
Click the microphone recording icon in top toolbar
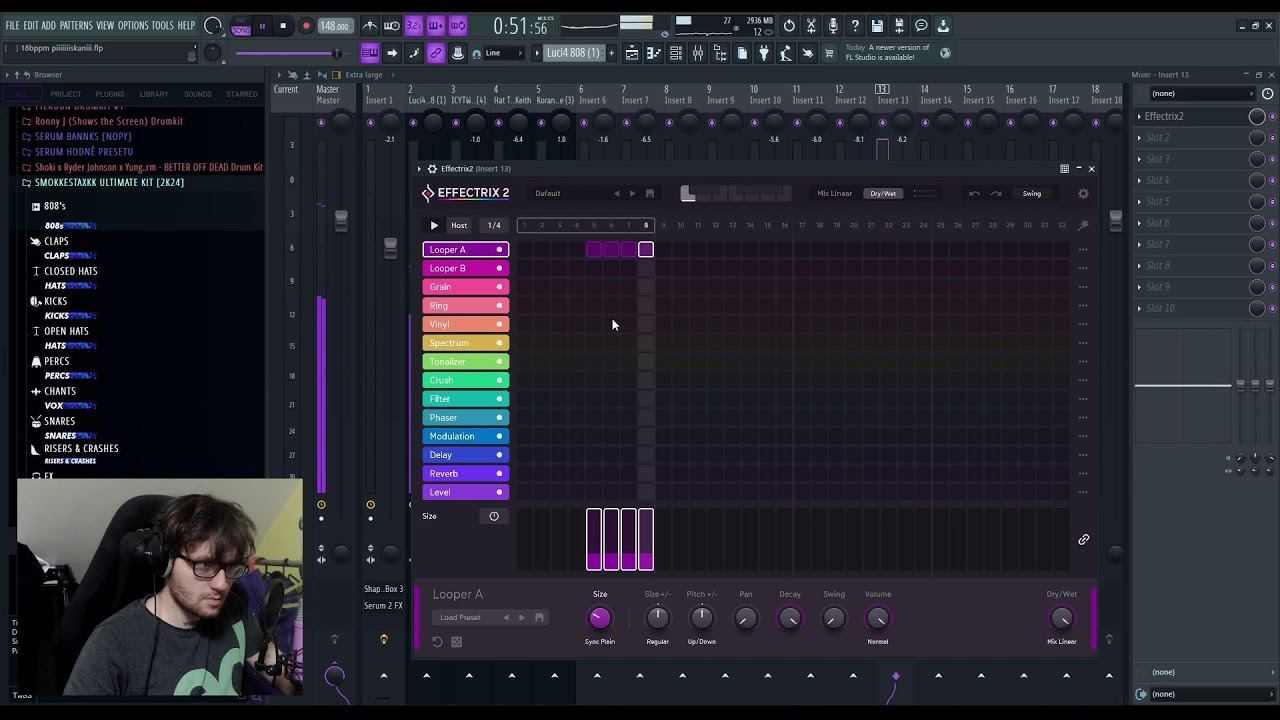coord(833,26)
